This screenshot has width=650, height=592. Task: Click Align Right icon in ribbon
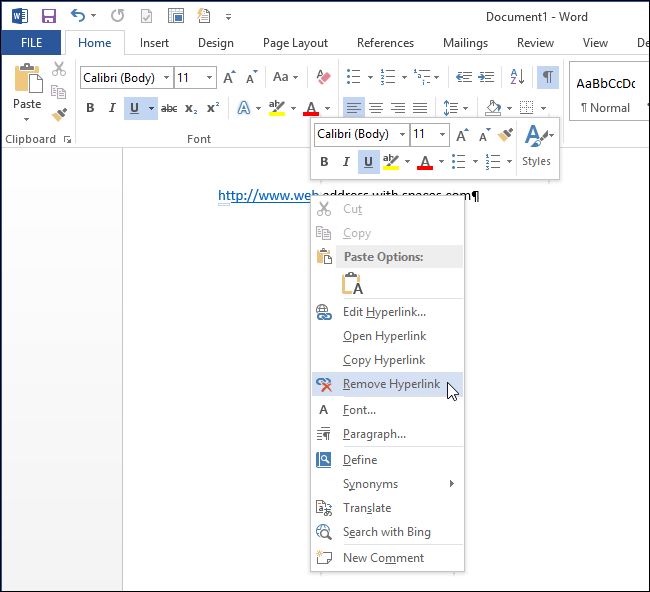[398, 109]
